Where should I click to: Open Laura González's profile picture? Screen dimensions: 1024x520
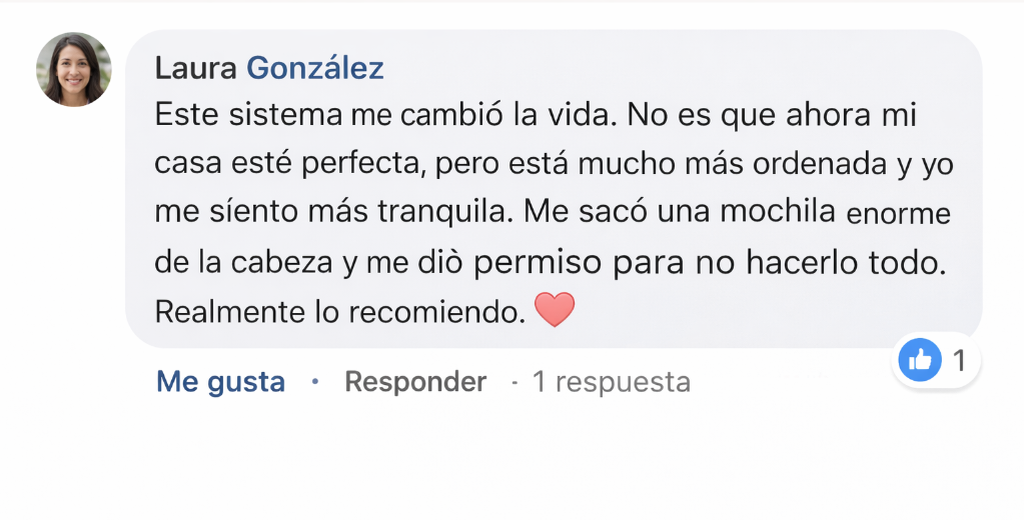click(74, 69)
